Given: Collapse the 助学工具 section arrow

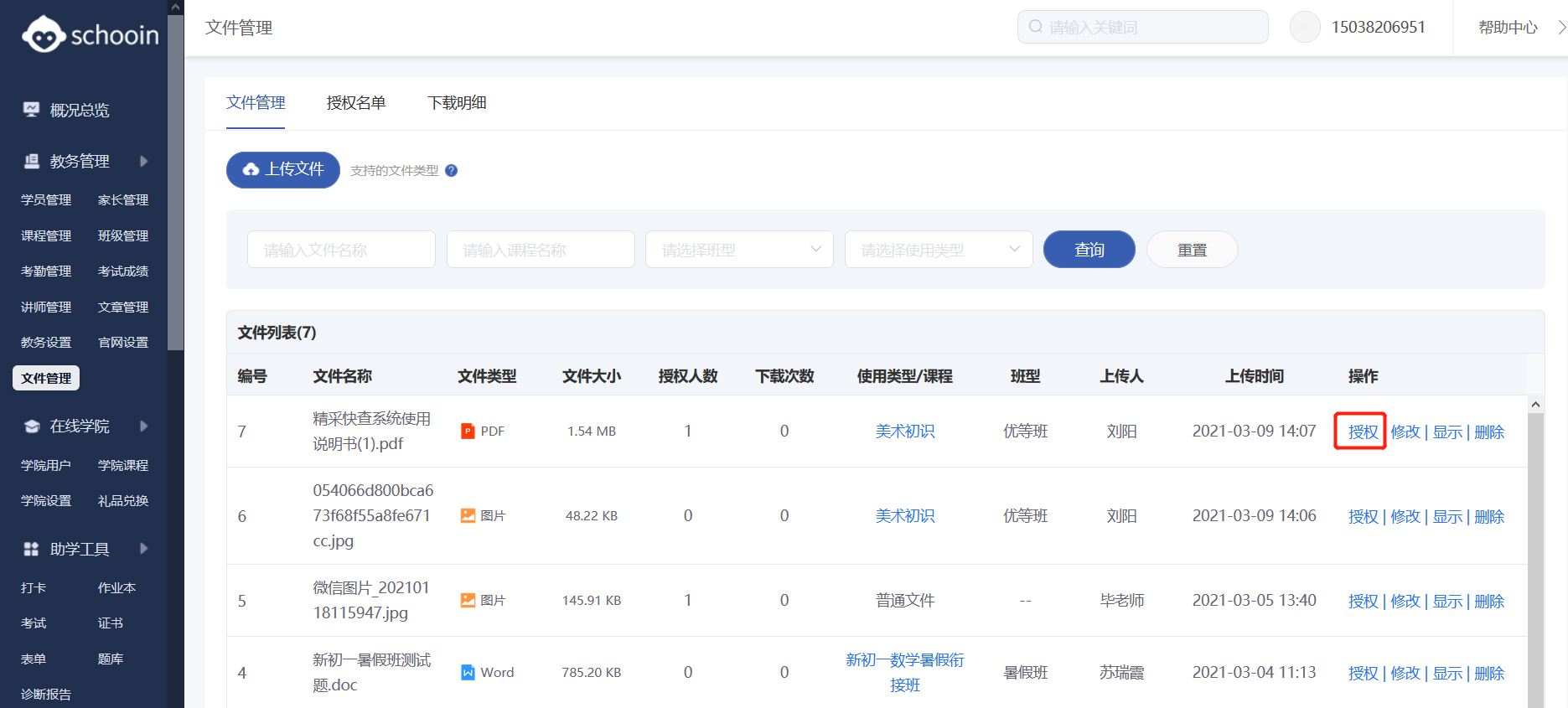Looking at the screenshot, I should (x=144, y=549).
